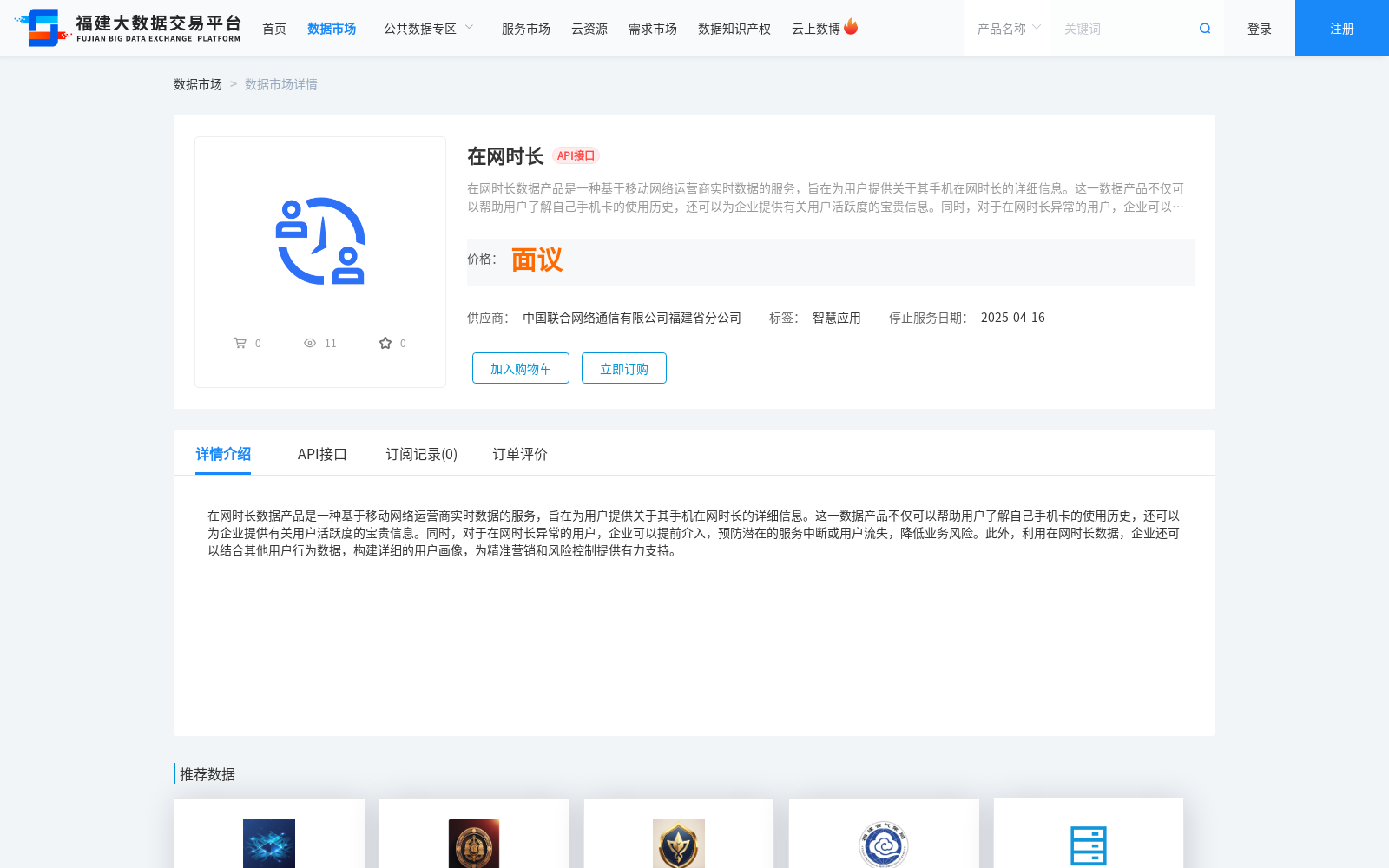Switch to the API接口 tab
Screen dimensions: 1389x868
pyautogui.click(x=322, y=454)
